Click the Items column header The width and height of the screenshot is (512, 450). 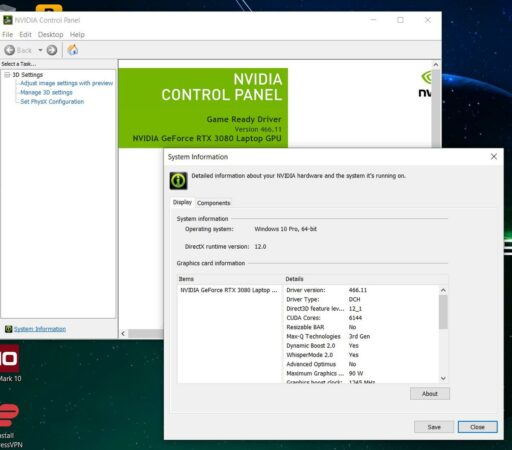(x=230, y=279)
